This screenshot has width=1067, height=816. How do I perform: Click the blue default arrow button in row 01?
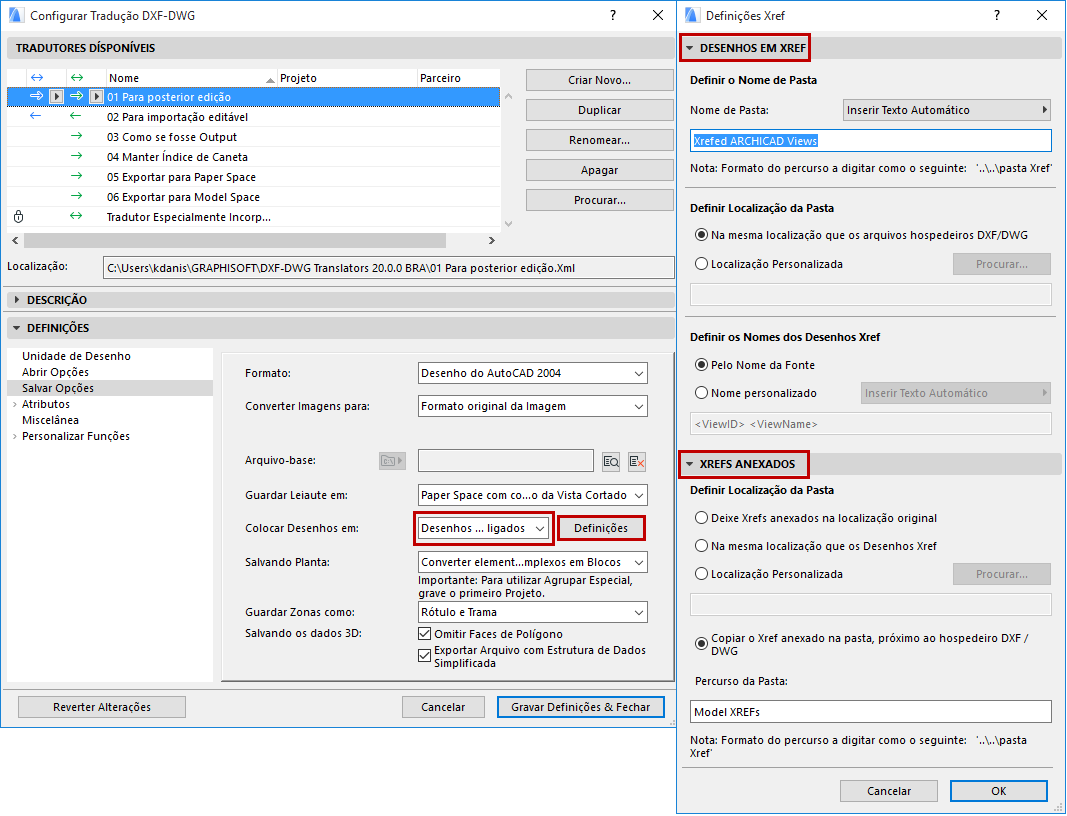[56, 97]
